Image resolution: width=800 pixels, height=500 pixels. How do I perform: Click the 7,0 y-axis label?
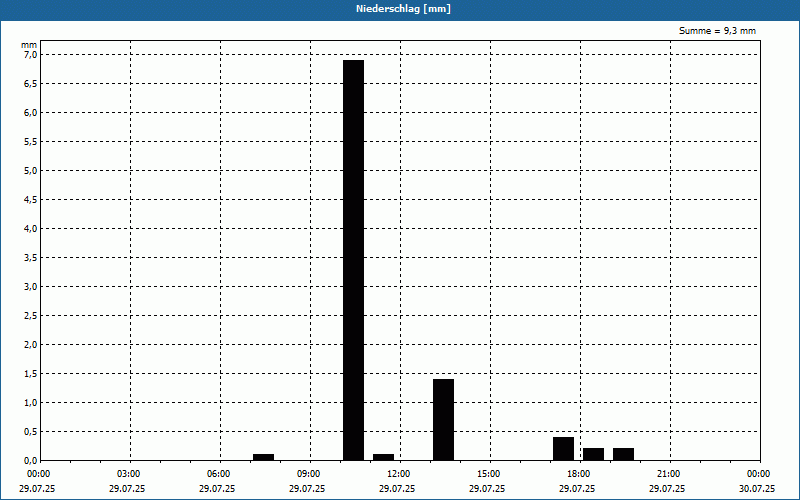(31, 55)
